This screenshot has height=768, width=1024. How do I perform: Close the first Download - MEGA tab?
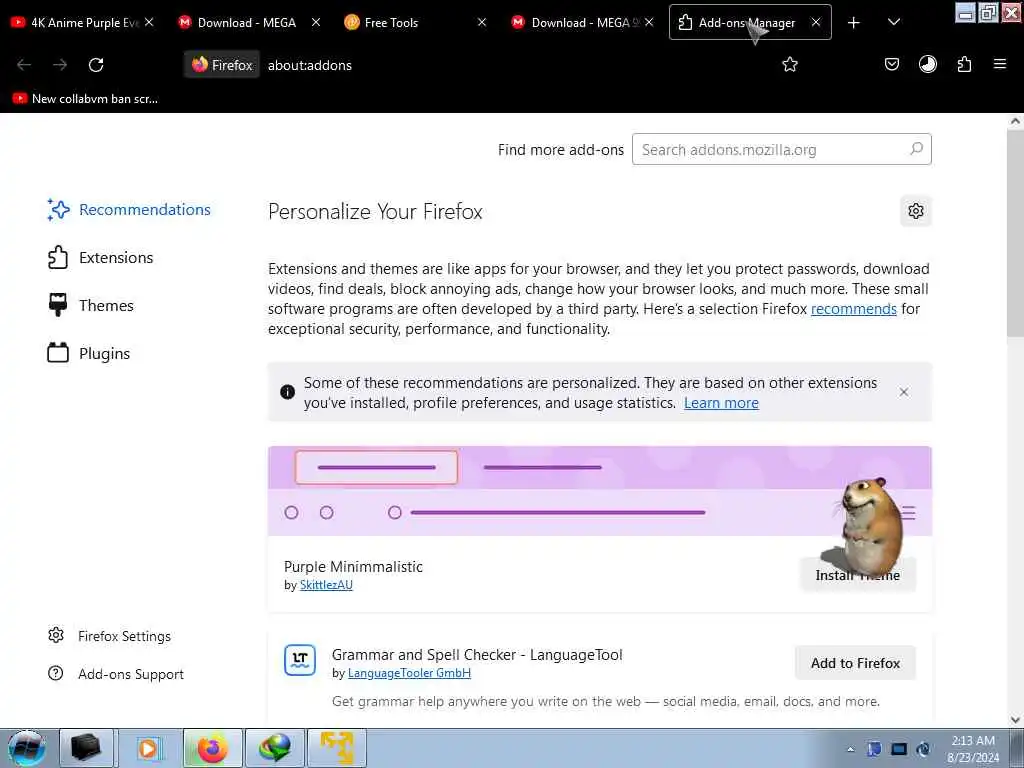(316, 22)
